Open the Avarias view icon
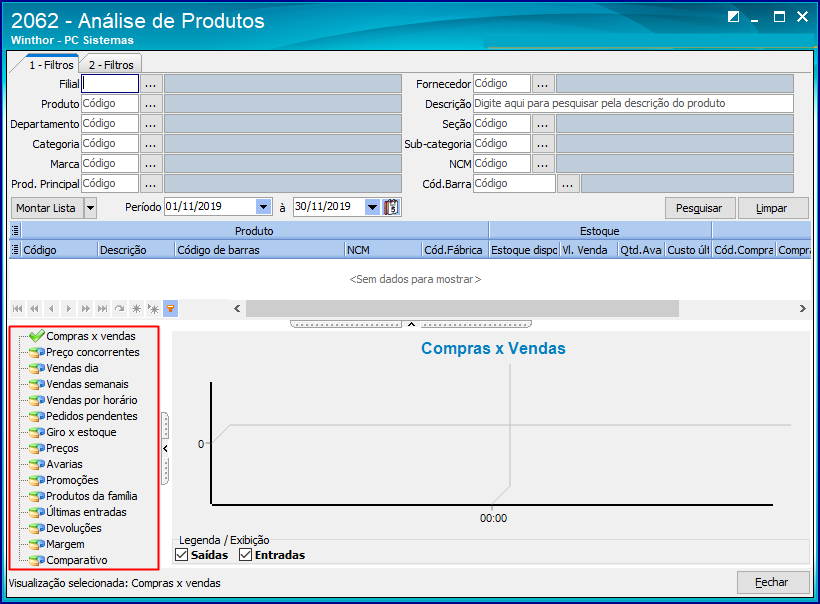Image resolution: width=820 pixels, height=604 pixels. coord(37,464)
